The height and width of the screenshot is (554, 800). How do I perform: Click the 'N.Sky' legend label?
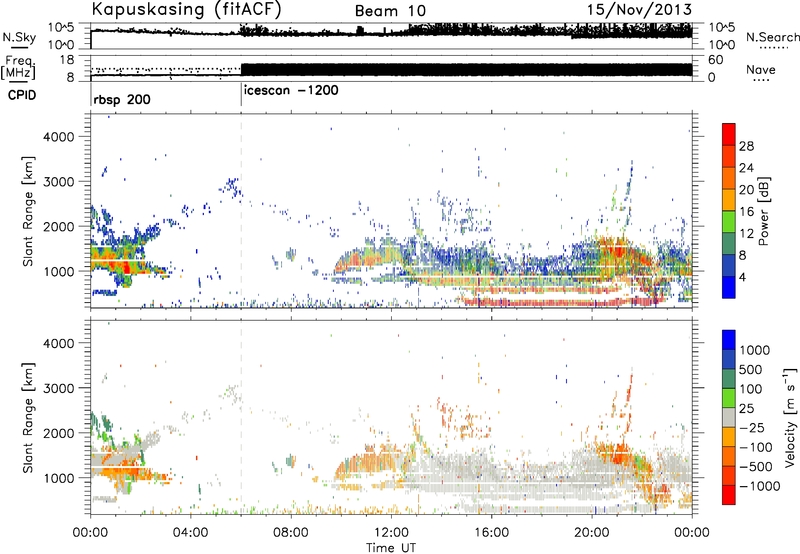pos(19,37)
